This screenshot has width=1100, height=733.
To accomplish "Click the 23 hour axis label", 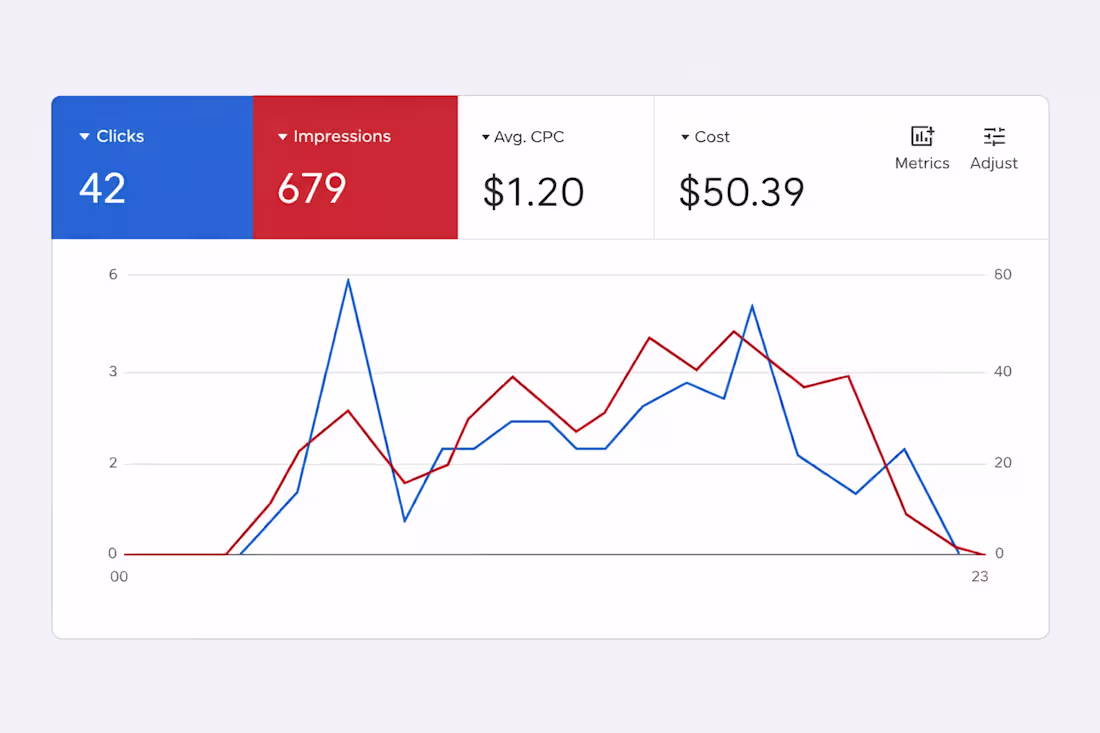I will pyautogui.click(x=980, y=577).
